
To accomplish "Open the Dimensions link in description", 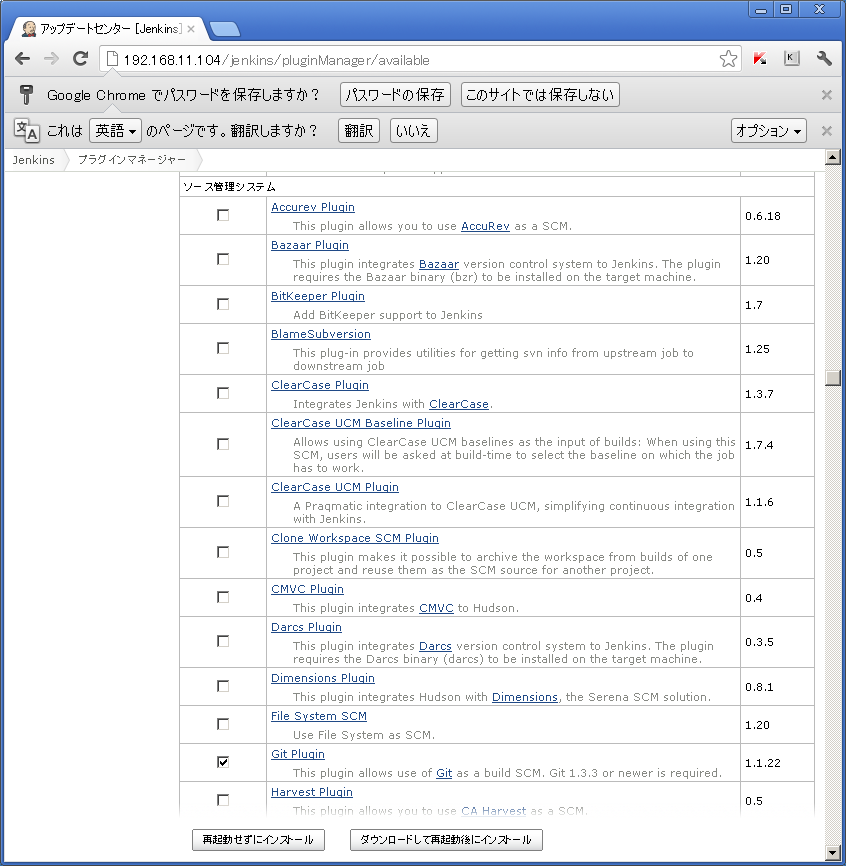I will pos(525,697).
